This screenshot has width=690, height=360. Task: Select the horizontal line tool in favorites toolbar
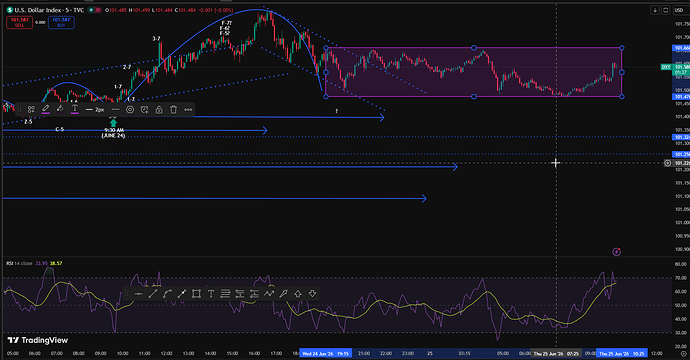pyautogui.click(x=139, y=294)
